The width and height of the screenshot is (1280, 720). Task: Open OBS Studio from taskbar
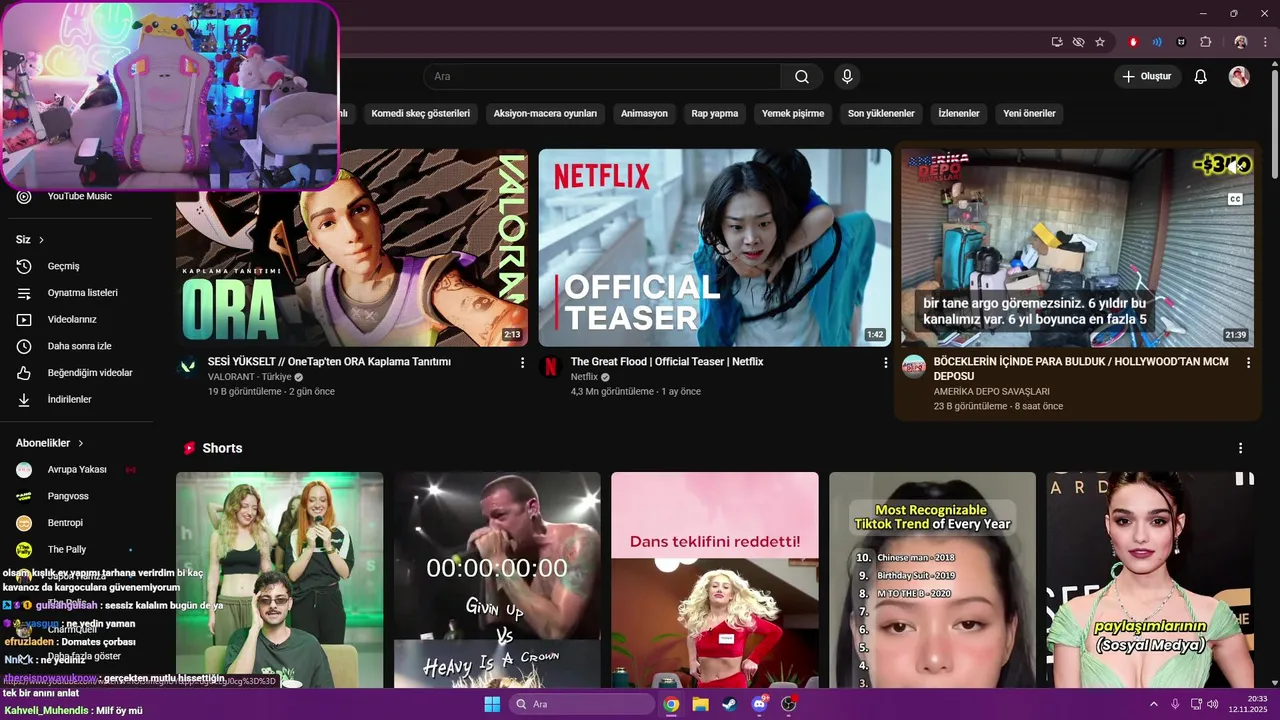pyautogui.click(x=788, y=704)
